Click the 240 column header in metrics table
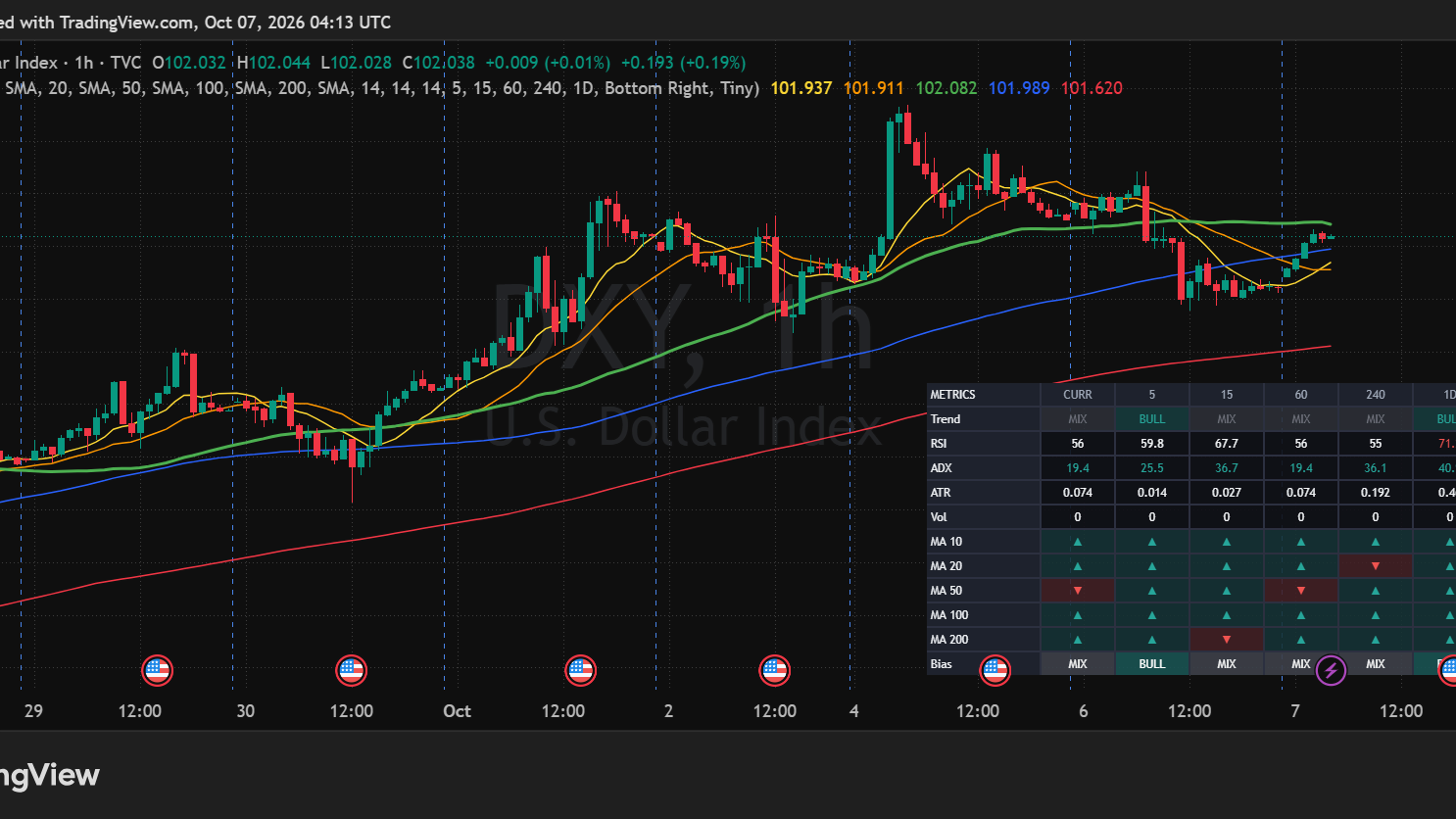1456x819 pixels. 1376,395
